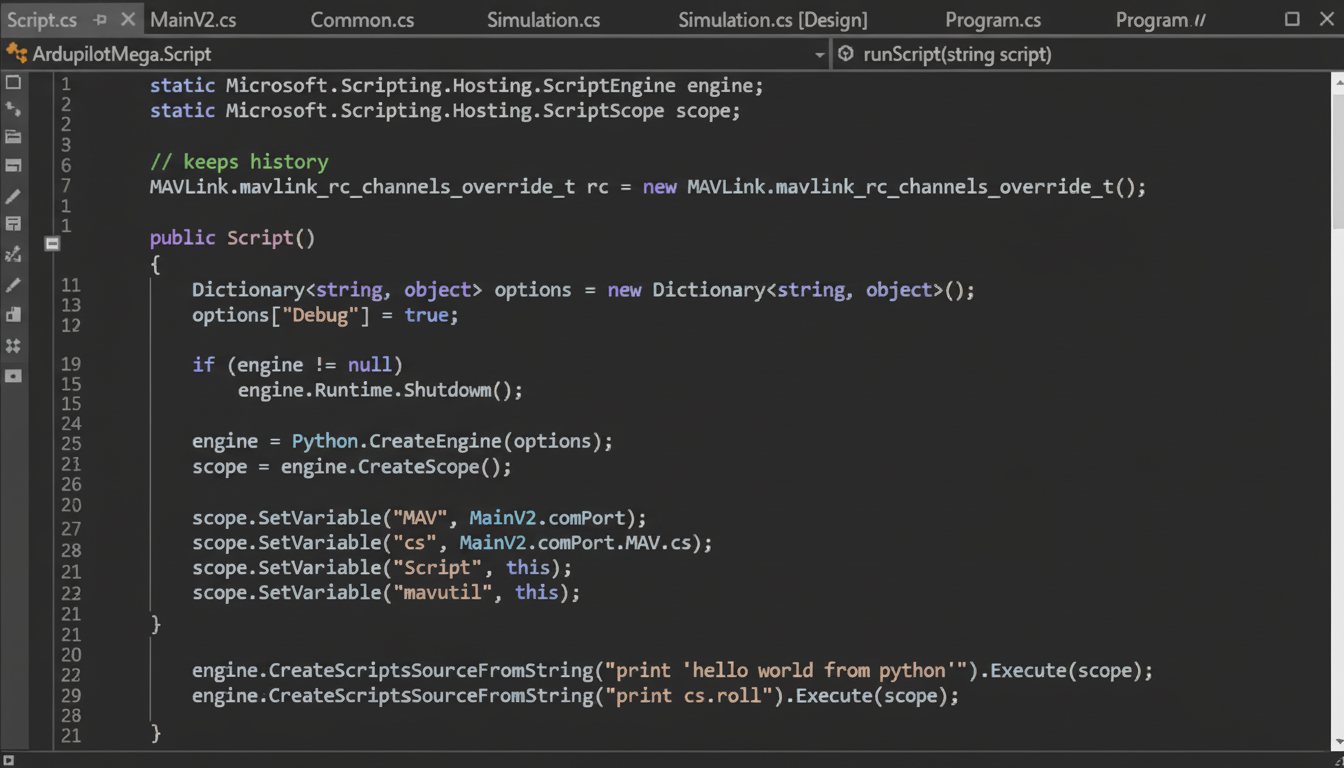The height and width of the screenshot is (768, 1344).
Task: Click the bottom camera-like icon in left sidebar
Action: [x=13, y=376]
